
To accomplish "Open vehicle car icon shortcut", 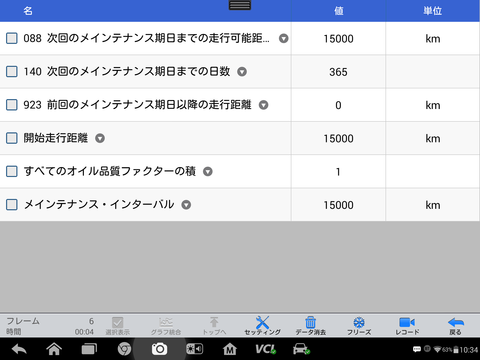I will [x=301, y=349].
